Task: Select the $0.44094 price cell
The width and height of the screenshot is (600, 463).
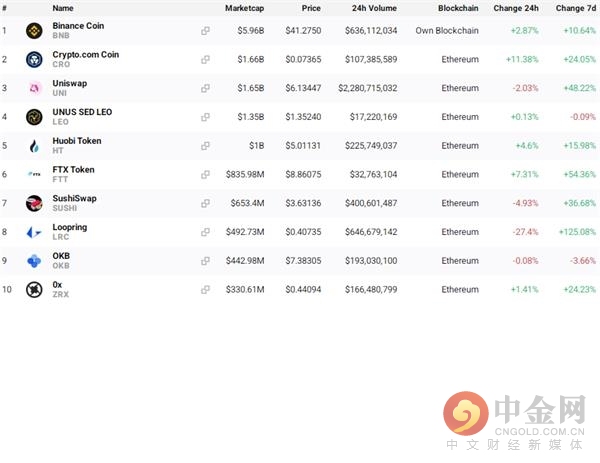Action: pos(303,289)
